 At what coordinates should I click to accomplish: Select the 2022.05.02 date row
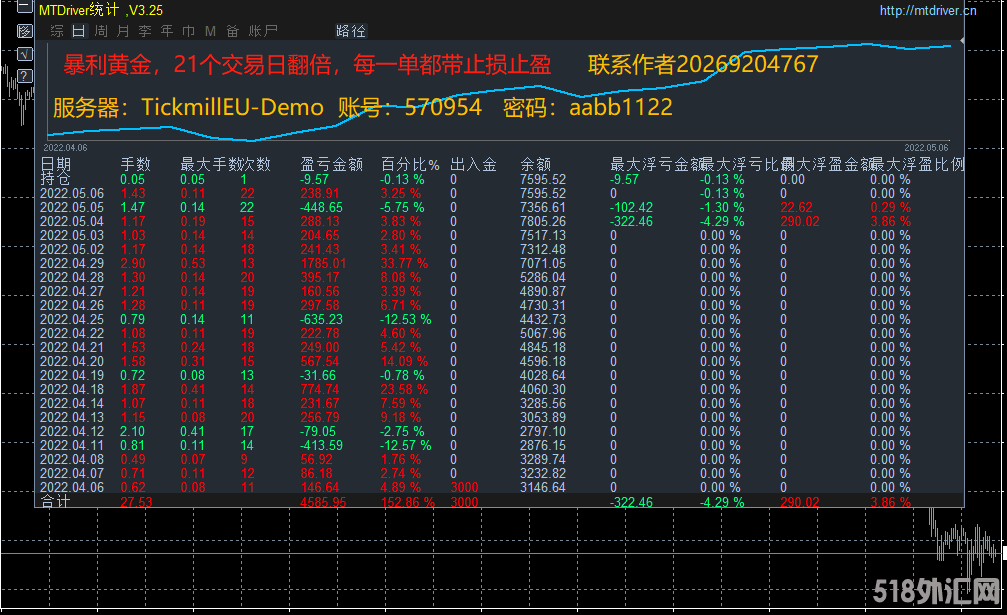coord(72,249)
